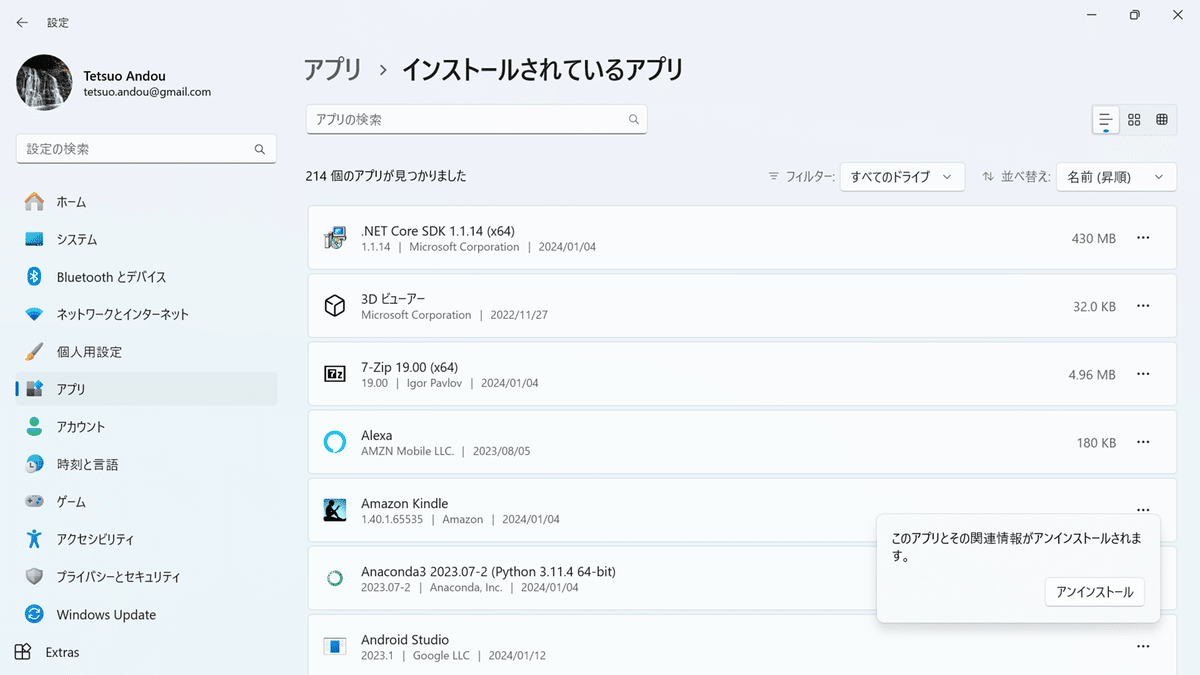Screen dimensions: 1200x675
Task: Go to ホーム in the sidebar
Action: click(147, 202)
